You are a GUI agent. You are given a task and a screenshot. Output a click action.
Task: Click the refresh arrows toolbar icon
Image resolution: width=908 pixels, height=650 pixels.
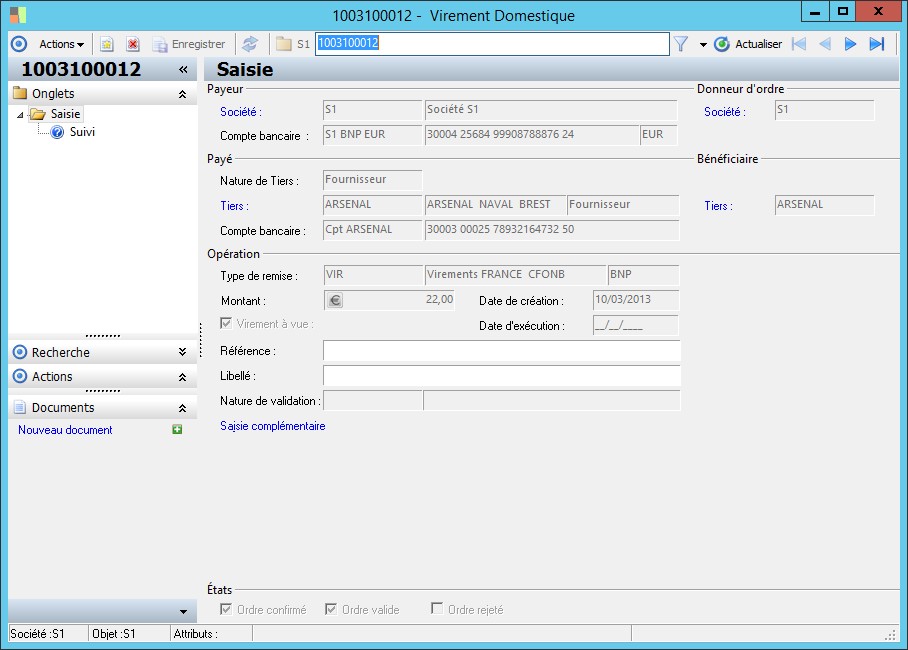click(249, 44)
